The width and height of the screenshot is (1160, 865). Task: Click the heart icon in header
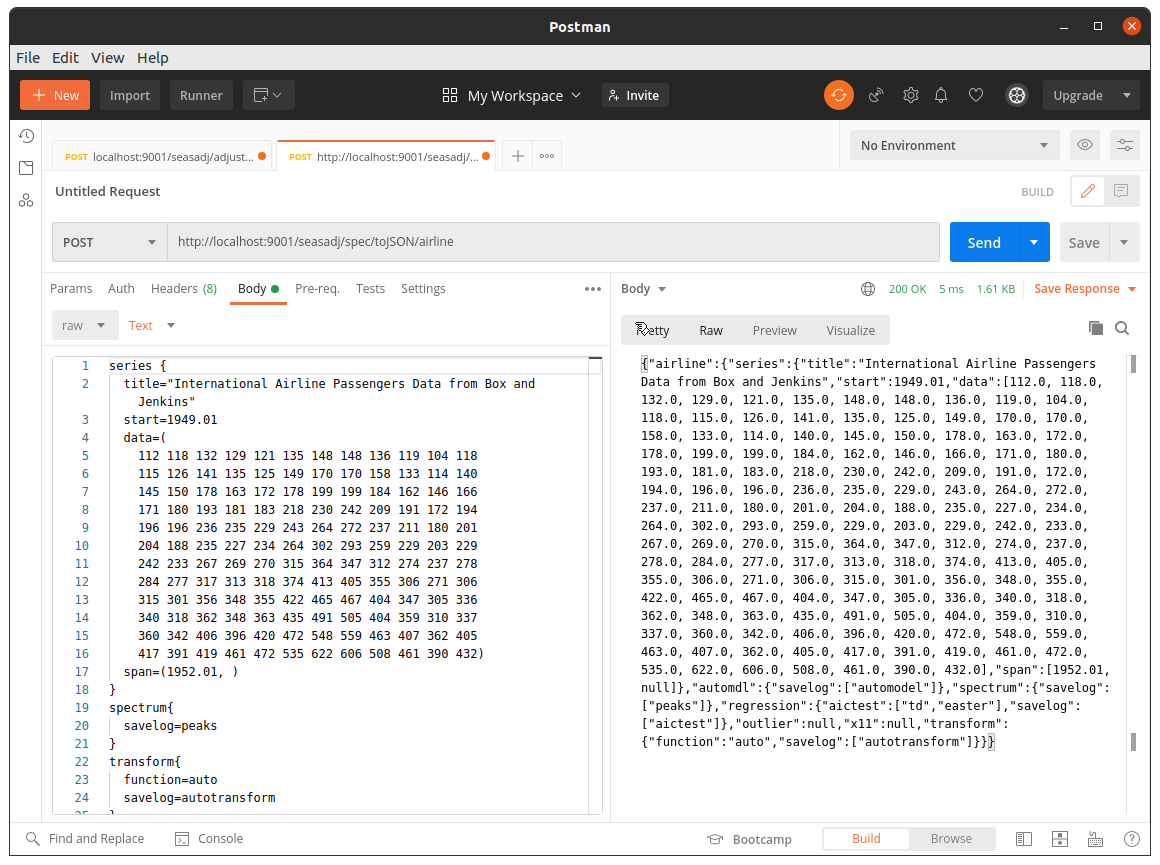click(x=976, y=95)
